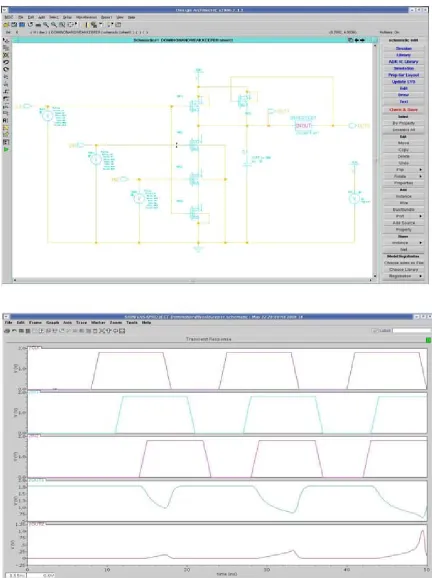The width and height of the screenshot is (432, 578).
Task: Click the save disk icon in Design Architect toolbar
Action: pos(14,25)
